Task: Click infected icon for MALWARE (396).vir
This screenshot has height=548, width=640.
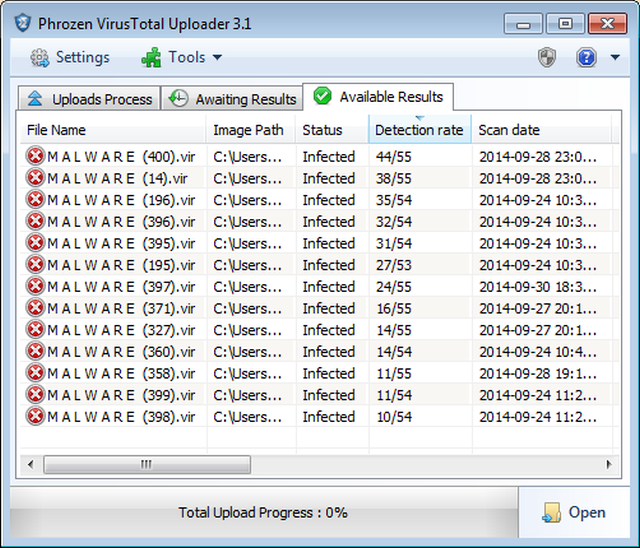Action: 35,221
